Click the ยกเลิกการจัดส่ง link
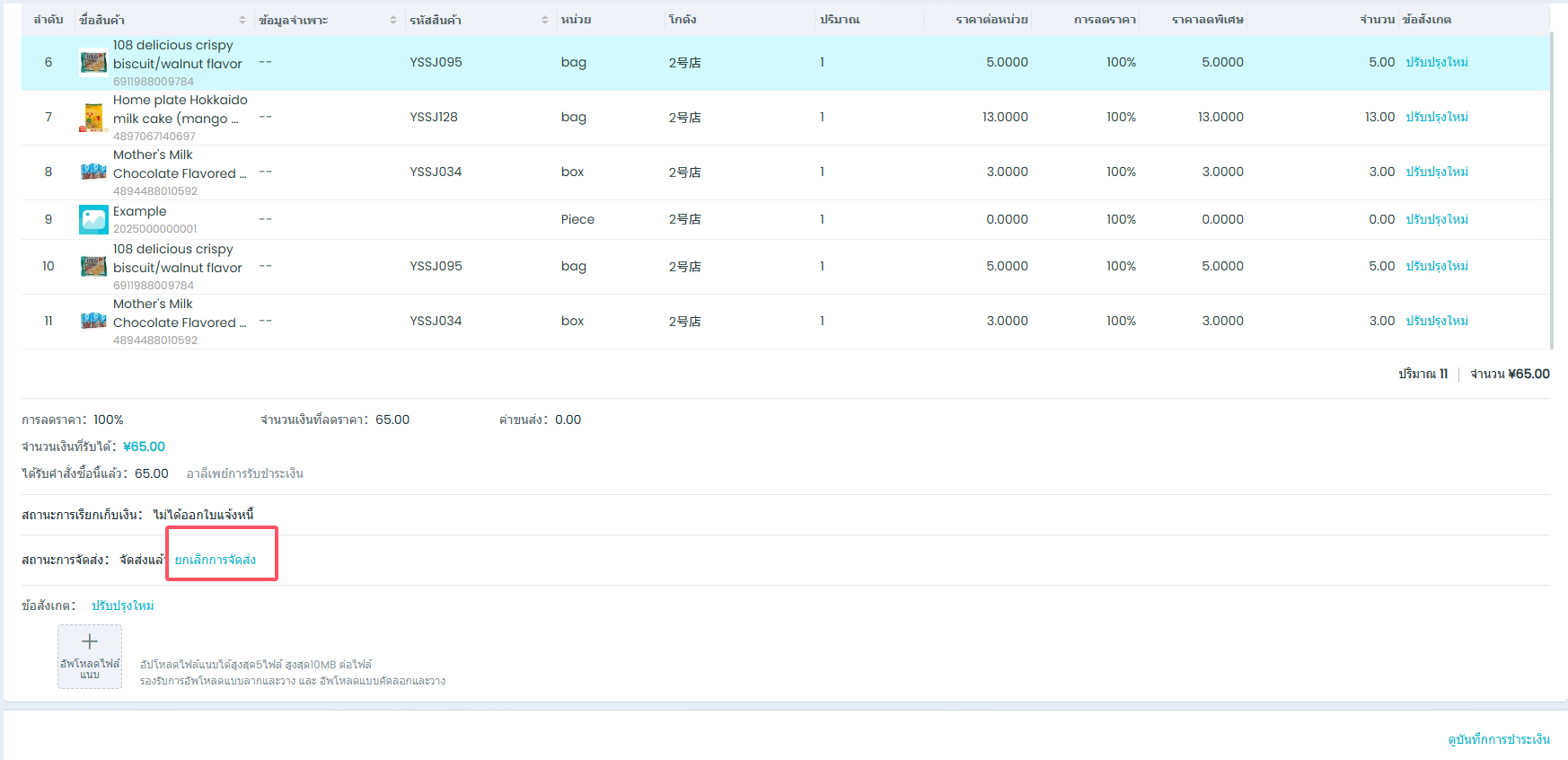1568x760 pixels. [216, 560]
